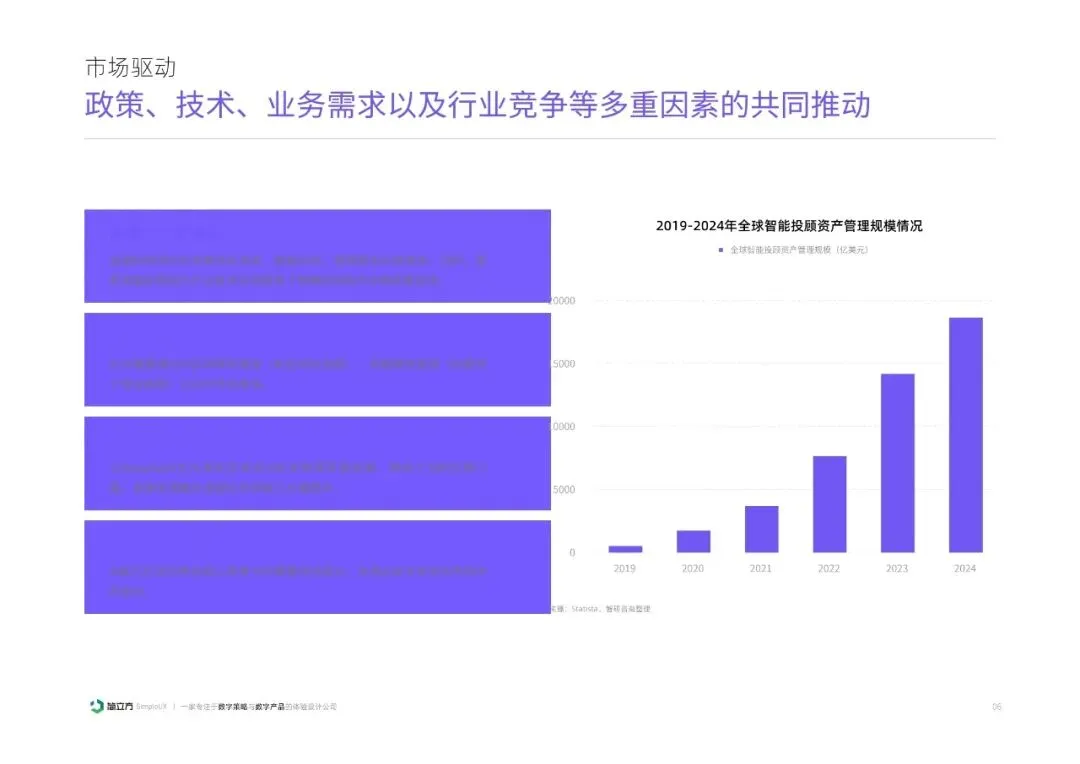Screen dimensions: 1080x764
Task: Select the 2023 bar in the chart
Action: click(897, 463)
